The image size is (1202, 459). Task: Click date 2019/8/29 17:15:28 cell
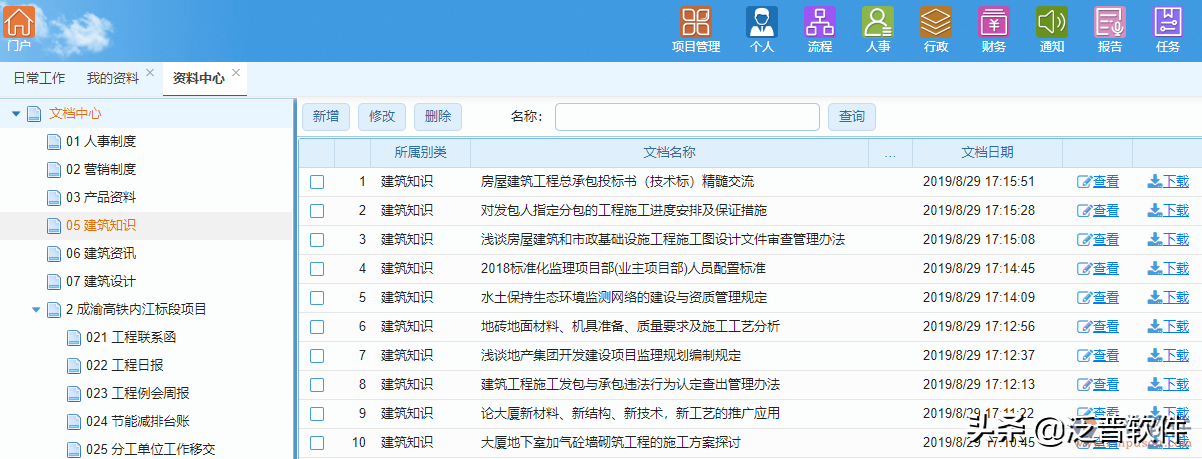[978, 211]
